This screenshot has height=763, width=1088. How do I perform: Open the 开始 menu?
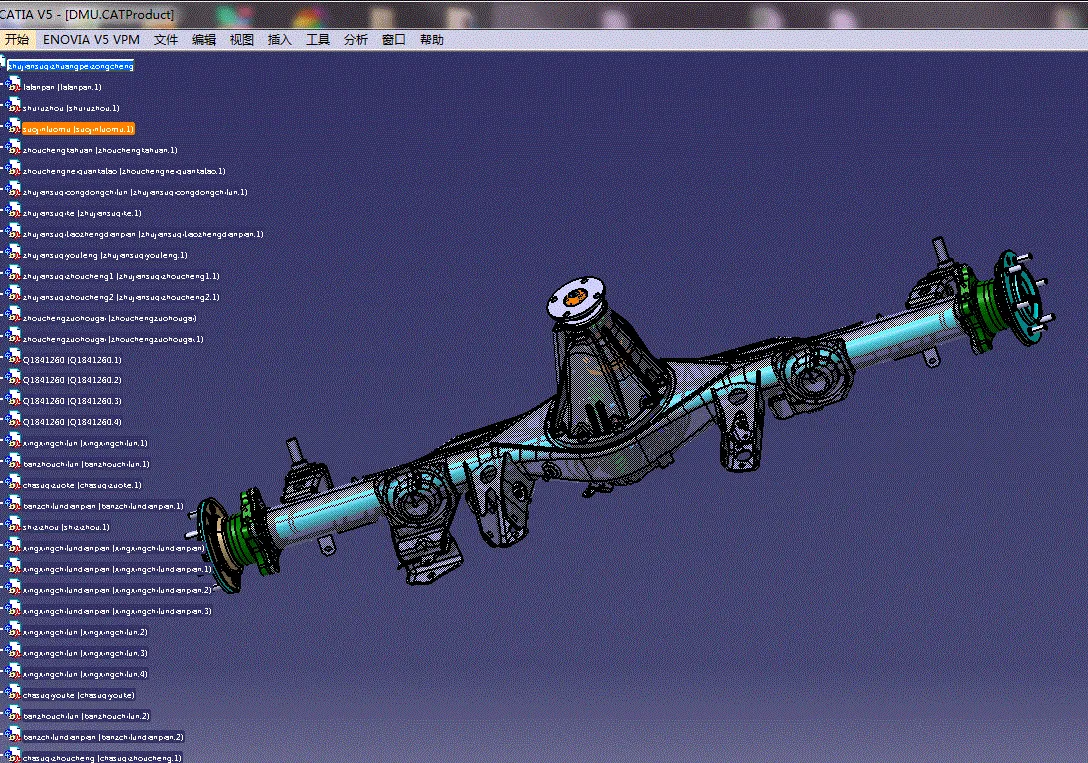[17, 40]
